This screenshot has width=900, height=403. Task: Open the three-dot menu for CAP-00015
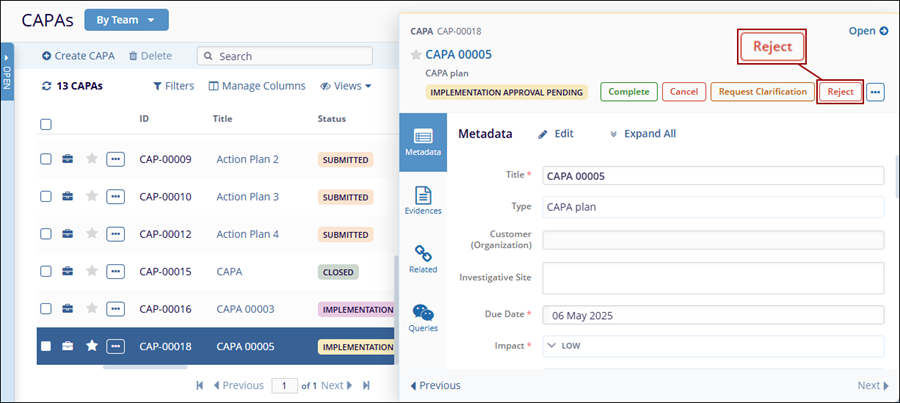[116, 271]
